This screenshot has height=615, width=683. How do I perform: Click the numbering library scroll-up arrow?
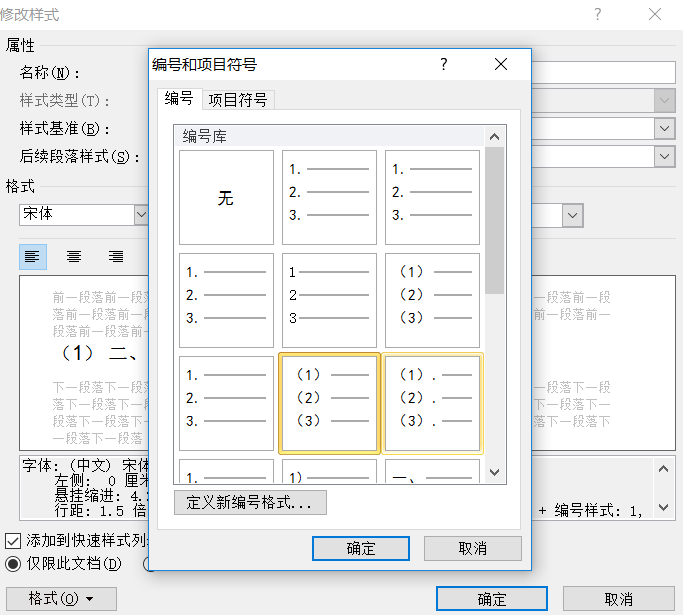(494, 136)
